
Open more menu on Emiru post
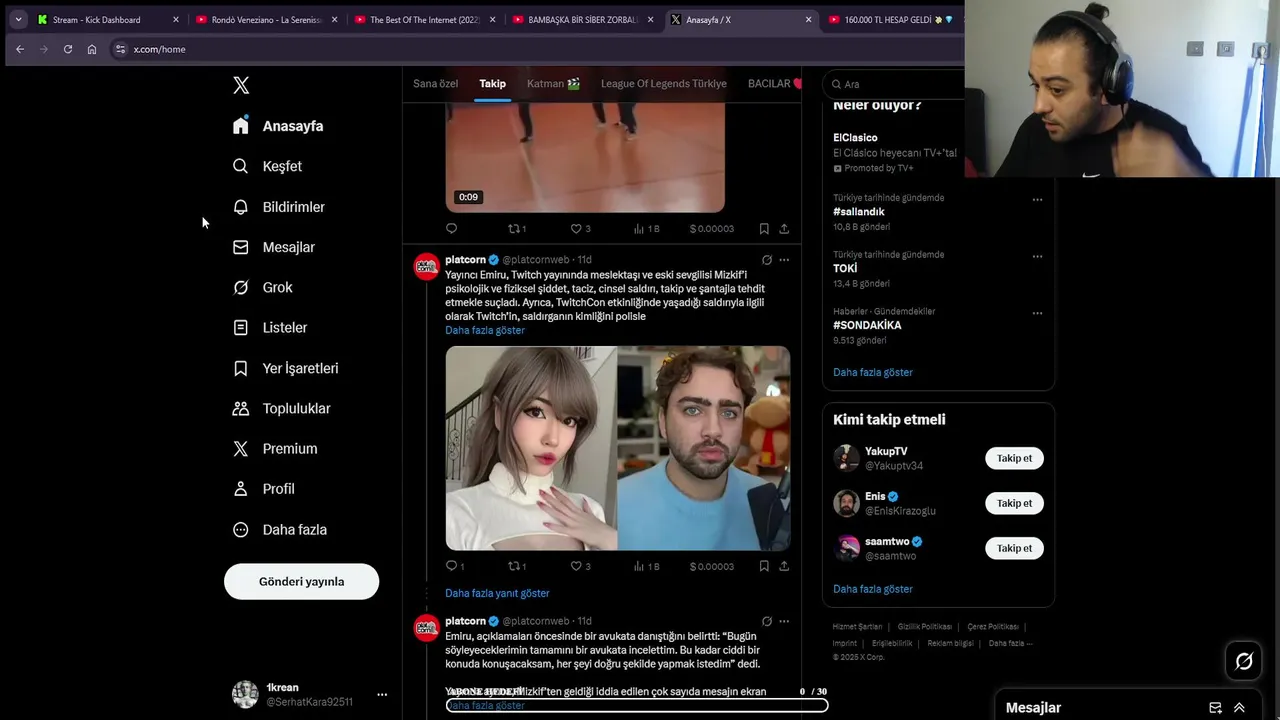click(784, 260)
